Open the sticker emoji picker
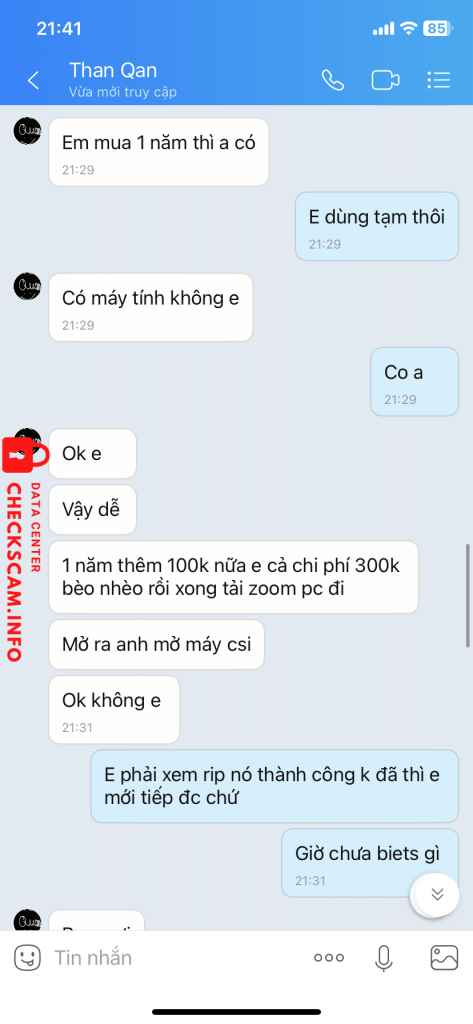This screenshot has width=473, height=1024. [x=27, y=957]
